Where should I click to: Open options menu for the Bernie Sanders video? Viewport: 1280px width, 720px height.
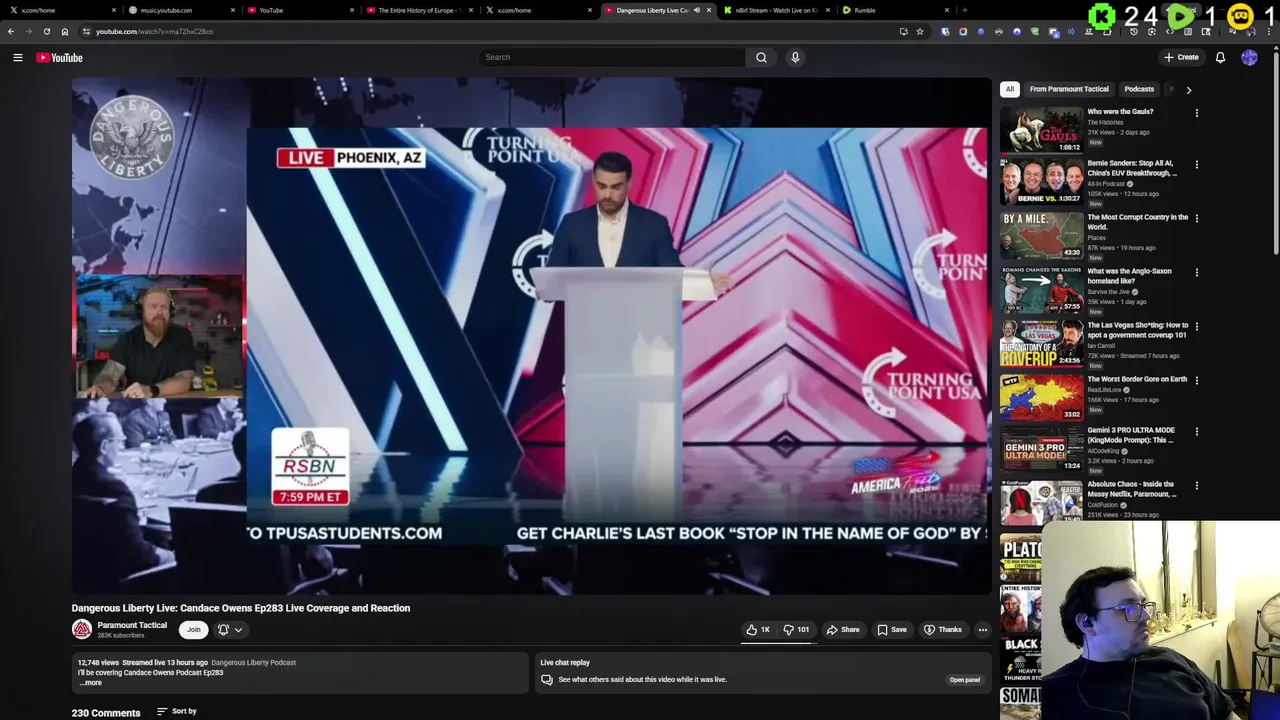coord(1196,165)
